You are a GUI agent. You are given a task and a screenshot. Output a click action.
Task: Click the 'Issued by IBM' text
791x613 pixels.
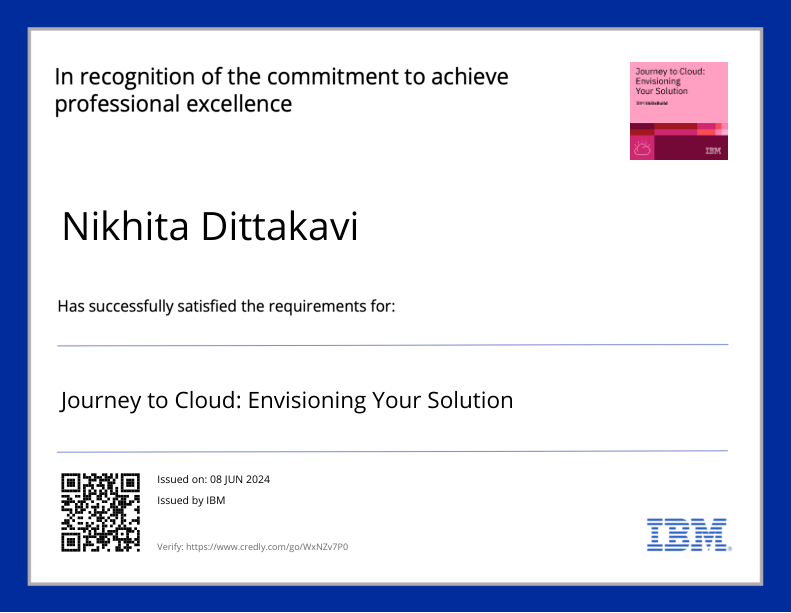[191, 500]
